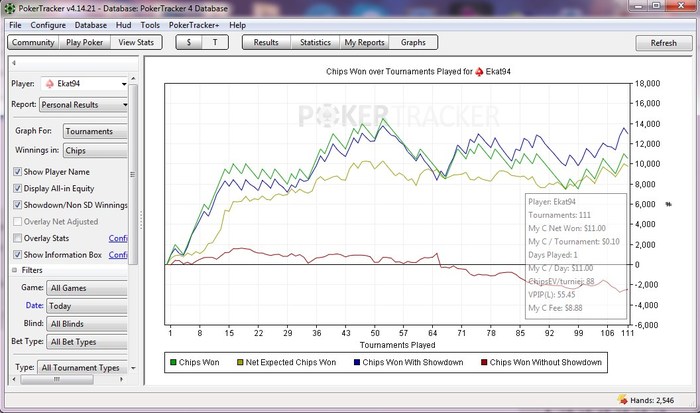The image size is (700, 413).
Task: Click the PokerTracker app icon in title bar
Action: (x=9, y=8)
